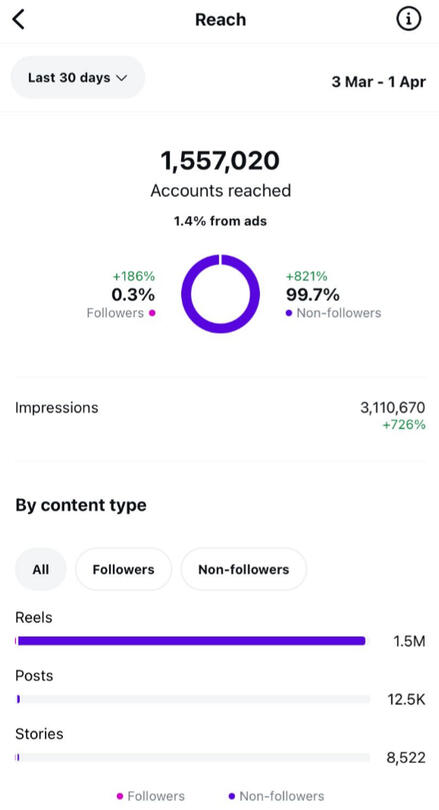Viewport: 439px width, 810px height.
Task: Click the purple reach donut chart
Action: coord(221,293)
